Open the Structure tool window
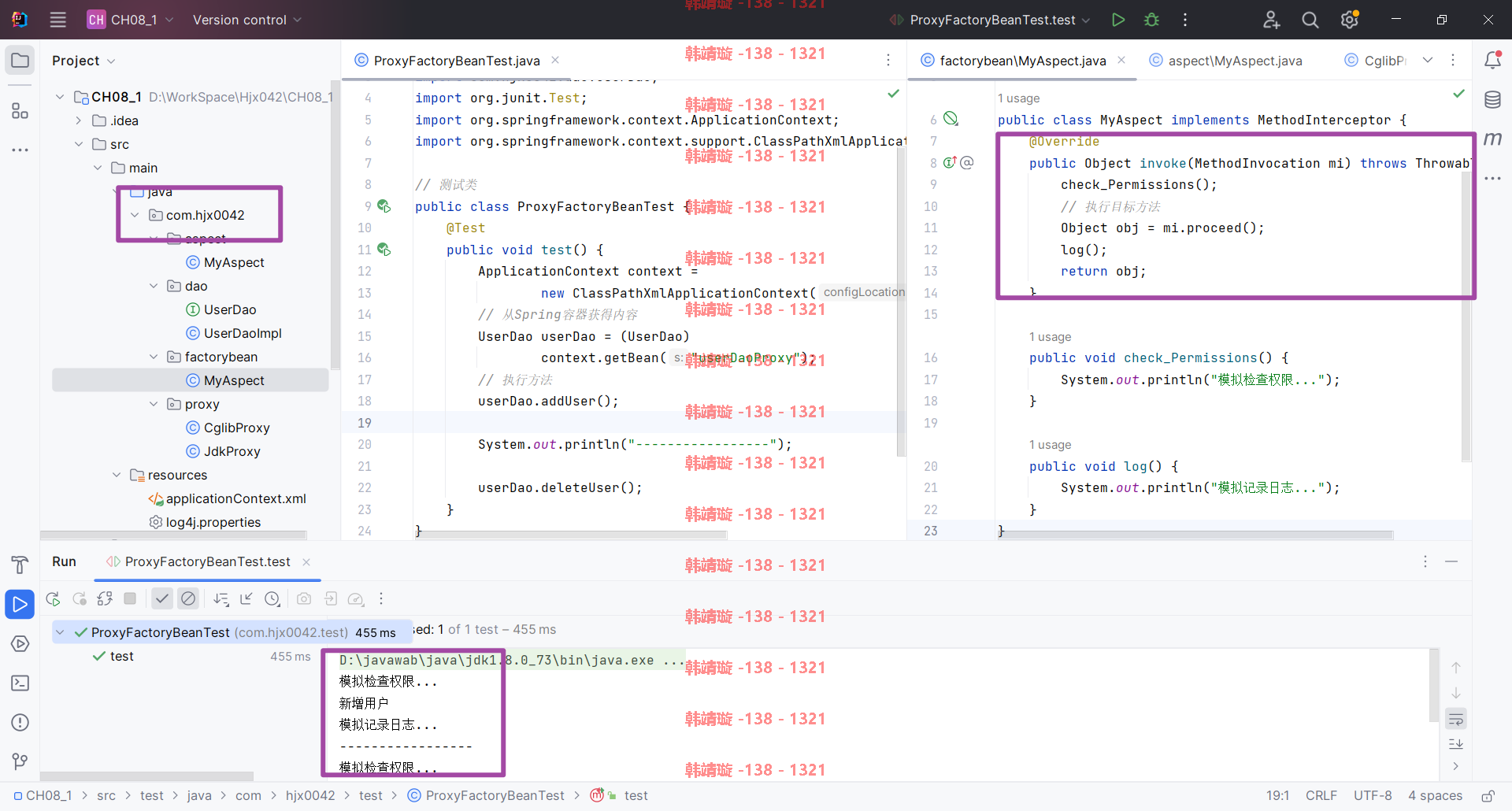1512x811 pixels. (x=20, y=111)
